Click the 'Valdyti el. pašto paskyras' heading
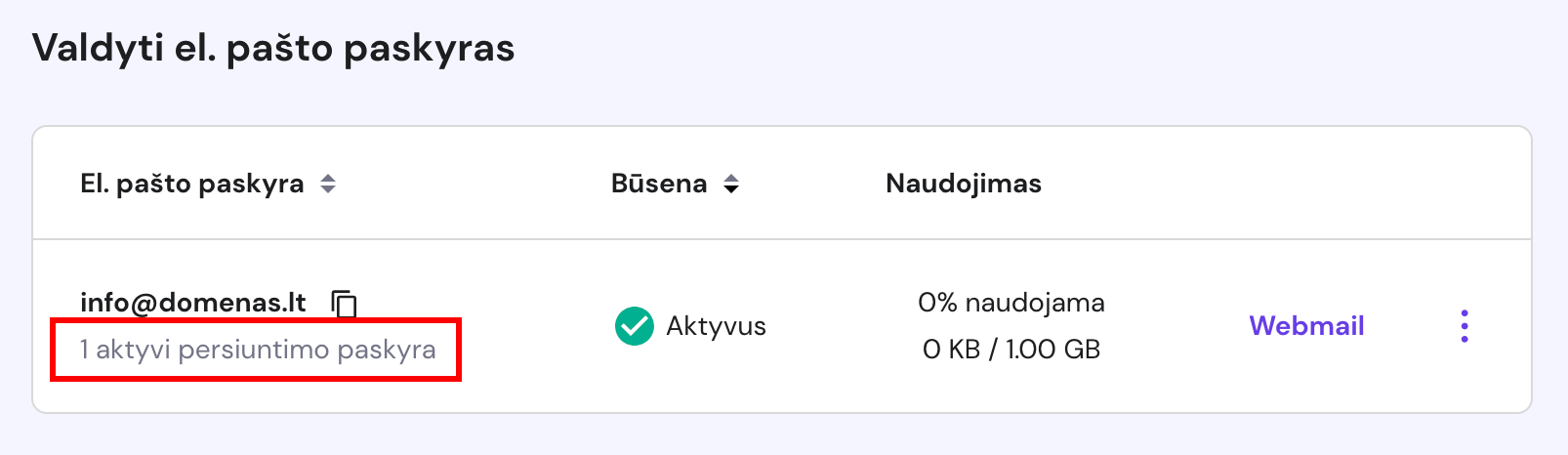1568x455 pixels. (273, 48)
